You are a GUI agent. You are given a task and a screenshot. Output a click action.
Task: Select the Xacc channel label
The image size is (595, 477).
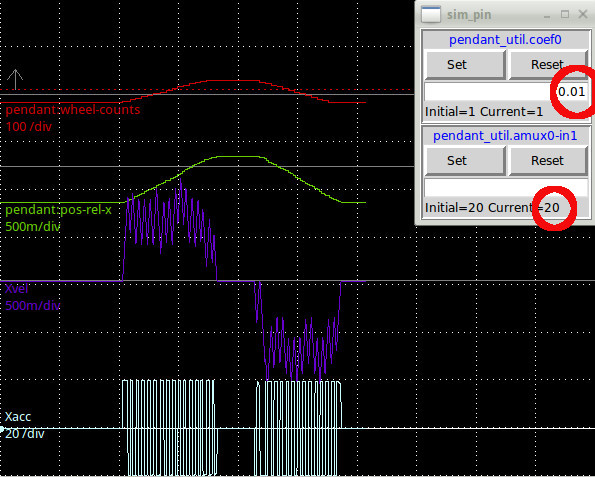[x=17, y=417]
